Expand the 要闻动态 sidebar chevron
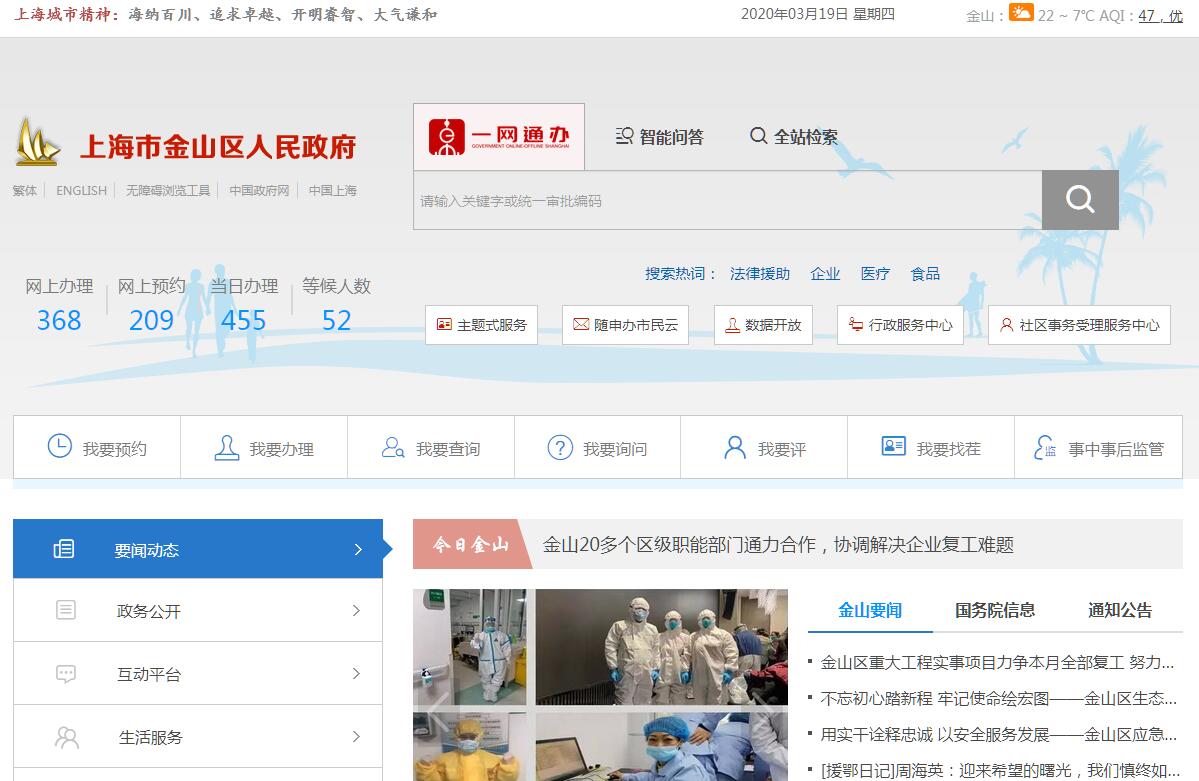The image size is (1199, 781). [x=358, y=549]
